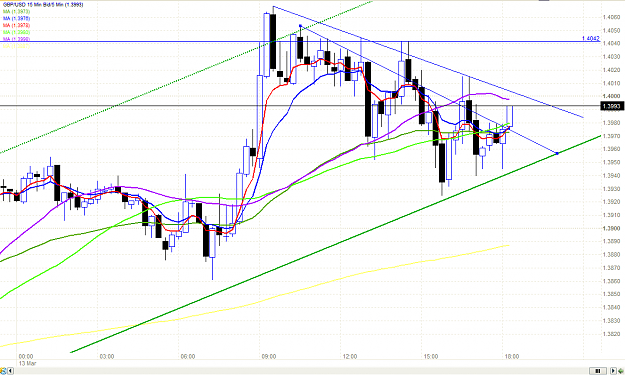Click the green arrow icon at bottom right
625x375 pixels.
tap(621, 371)
